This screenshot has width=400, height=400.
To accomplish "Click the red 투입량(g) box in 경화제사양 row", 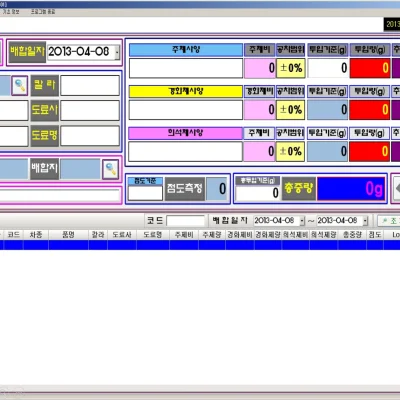I will pos(370,110).
